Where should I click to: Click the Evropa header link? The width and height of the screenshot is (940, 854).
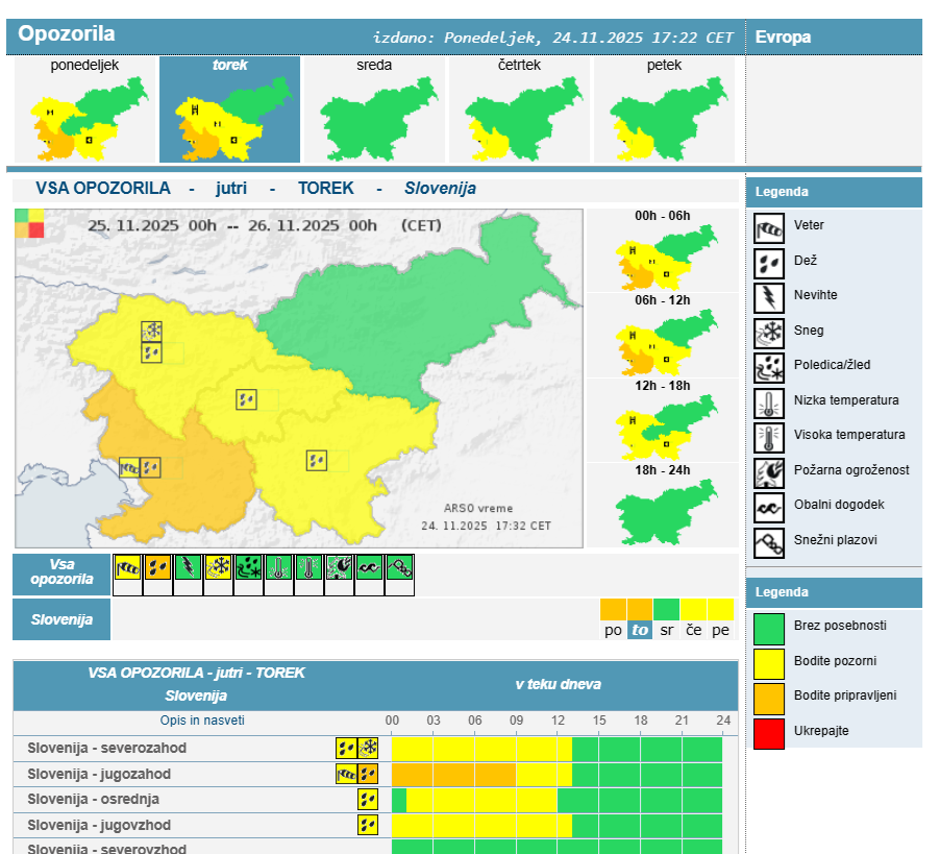click(x=783, y=37)
